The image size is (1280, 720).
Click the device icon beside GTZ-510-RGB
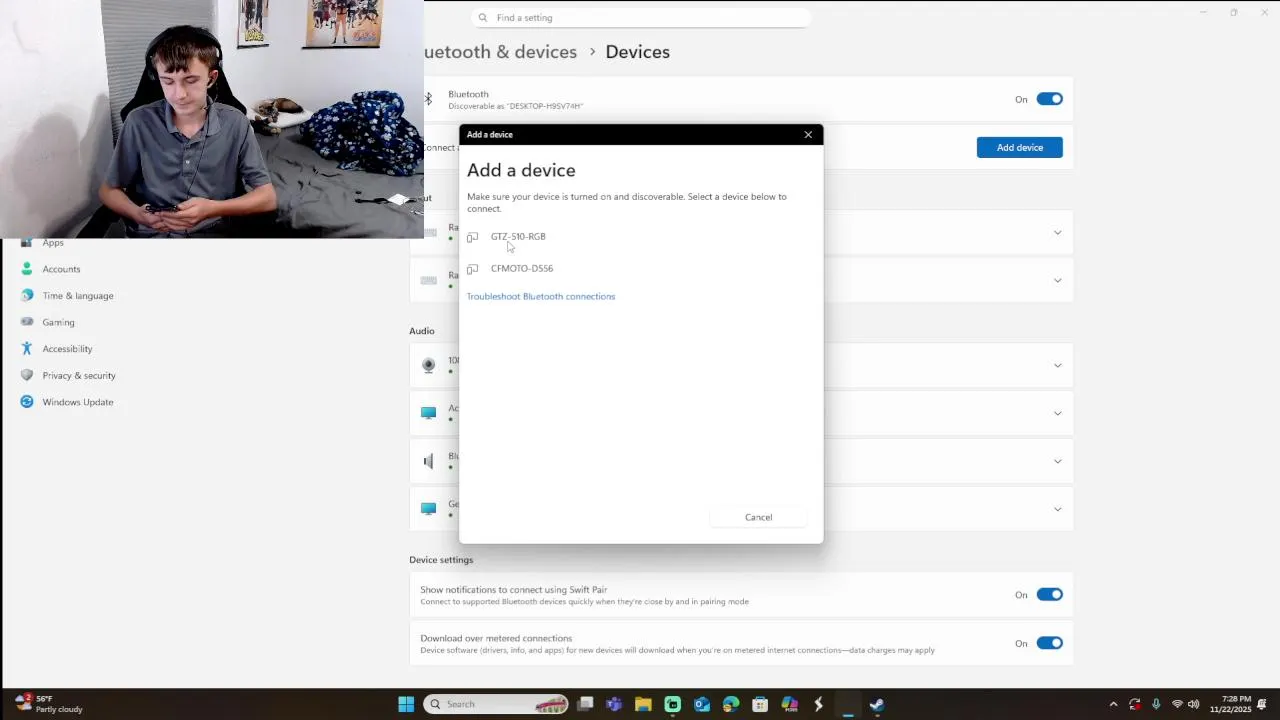tap(472, 237)
